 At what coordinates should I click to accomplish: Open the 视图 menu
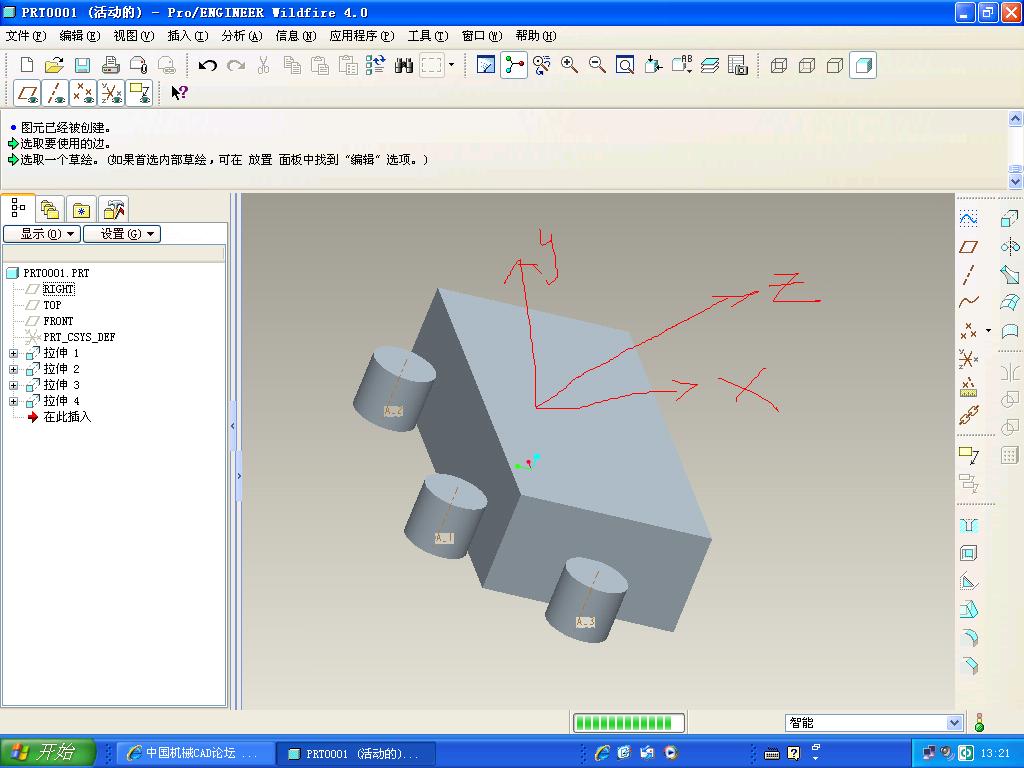coord(133,36)
